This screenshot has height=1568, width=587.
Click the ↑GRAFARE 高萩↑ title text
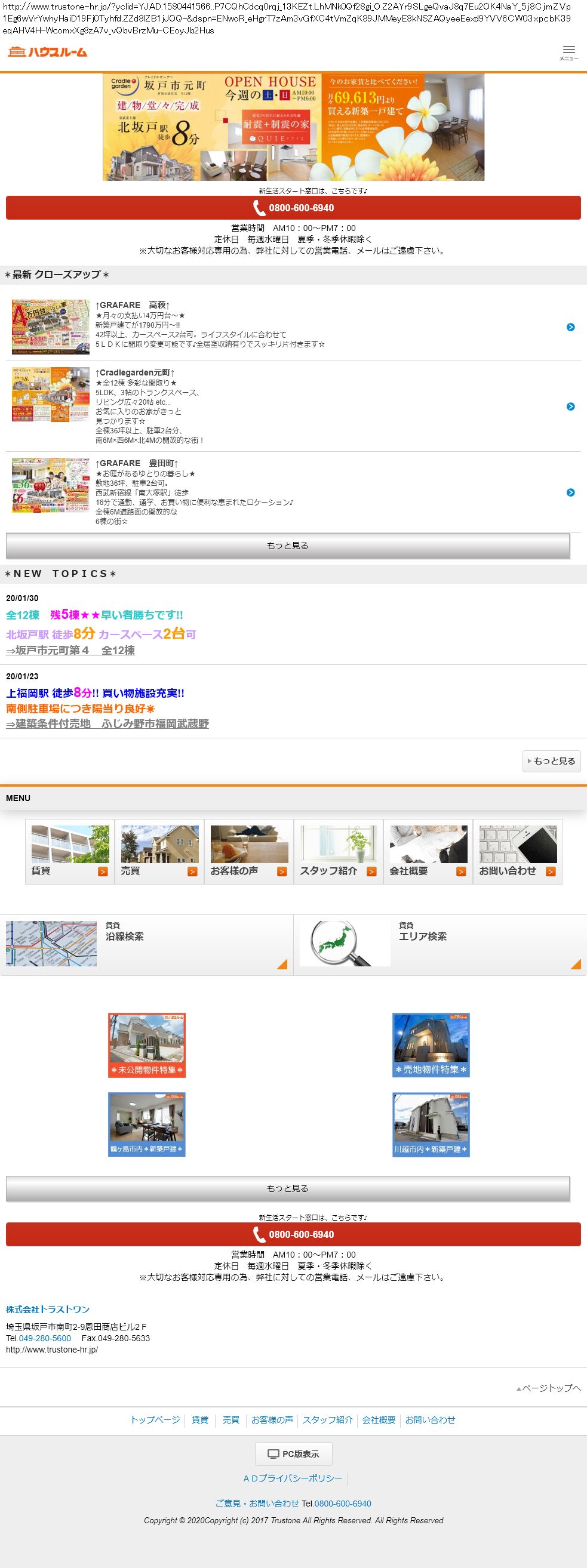pos(133,305)
